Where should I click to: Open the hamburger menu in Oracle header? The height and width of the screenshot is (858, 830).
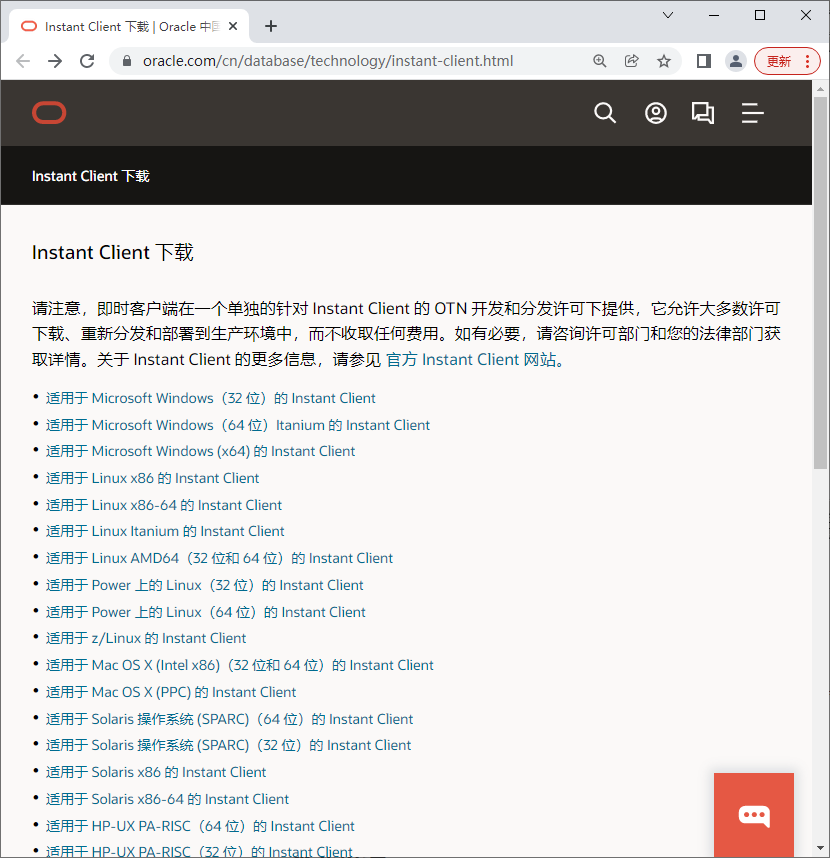752,113
